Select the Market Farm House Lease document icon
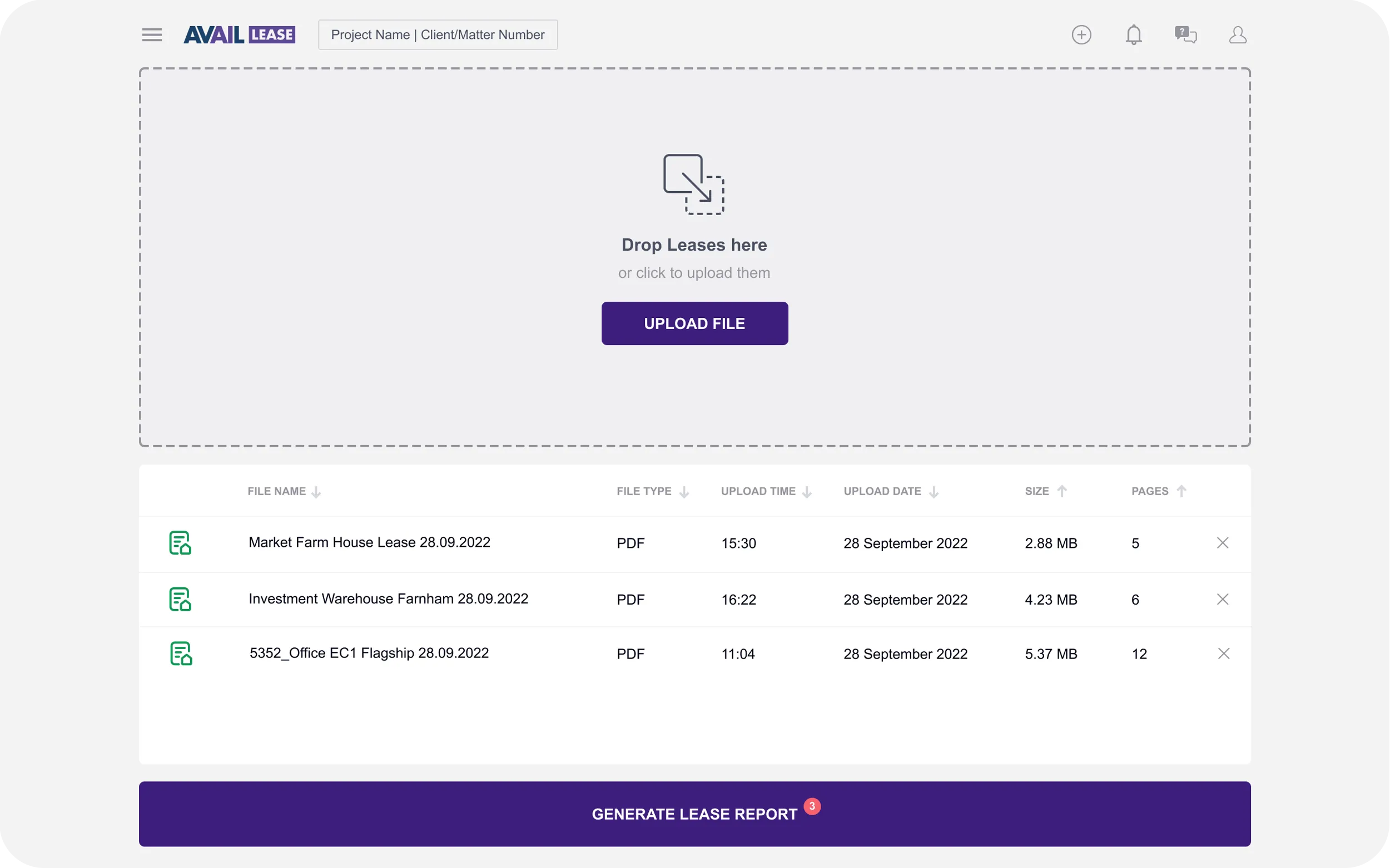The height and width of the screenshot is (868, 1390). (x=180, y=543)
